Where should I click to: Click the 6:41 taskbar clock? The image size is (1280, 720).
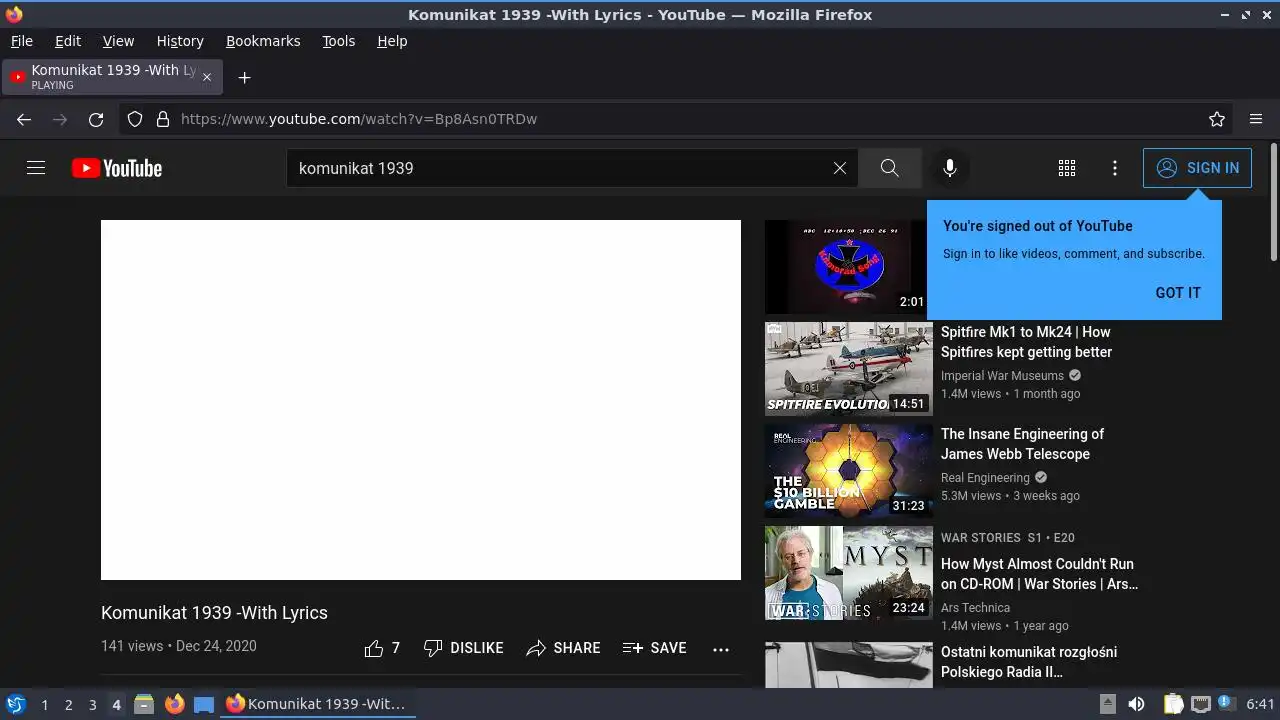click(1260, 704)
